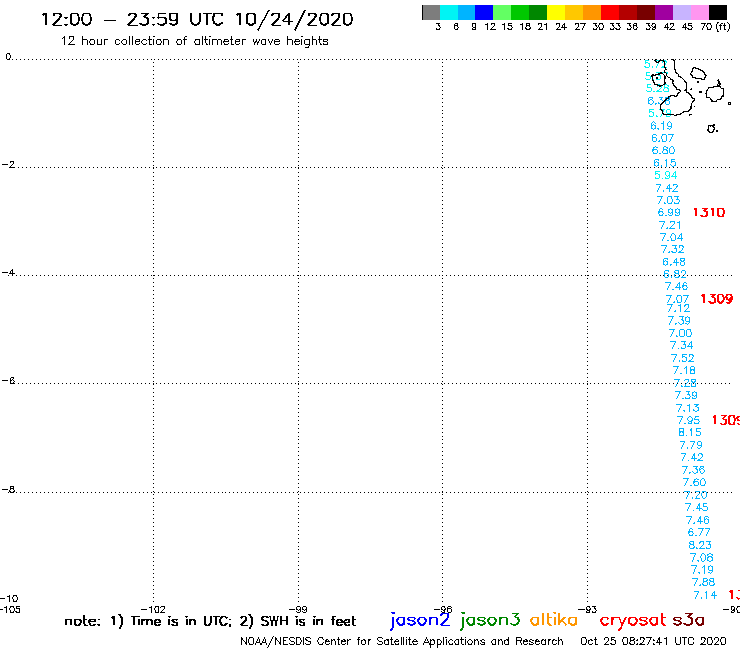Select the jason3 satellite label

point(490,620)
